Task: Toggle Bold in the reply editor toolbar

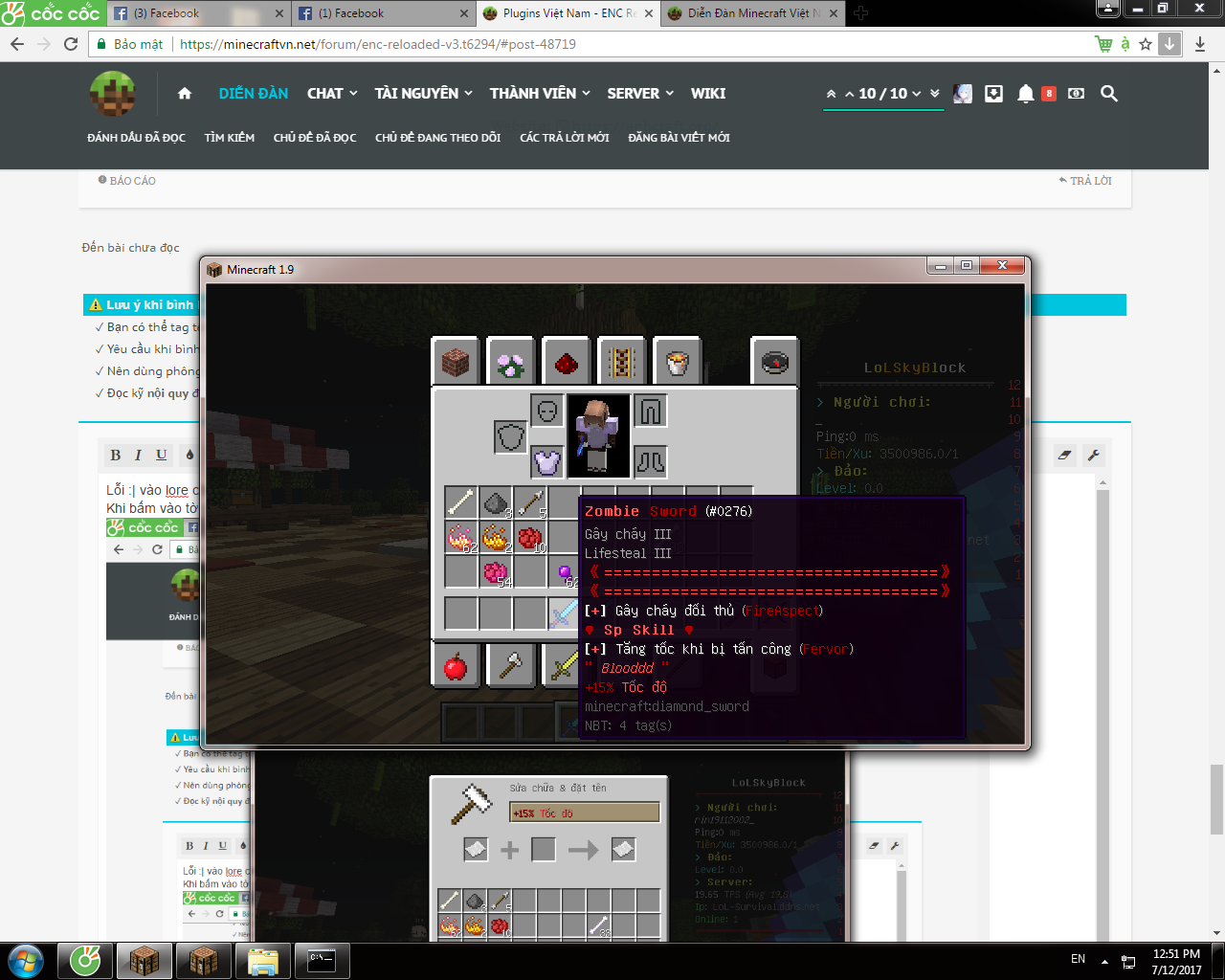Action: click(x=116, y=455)
